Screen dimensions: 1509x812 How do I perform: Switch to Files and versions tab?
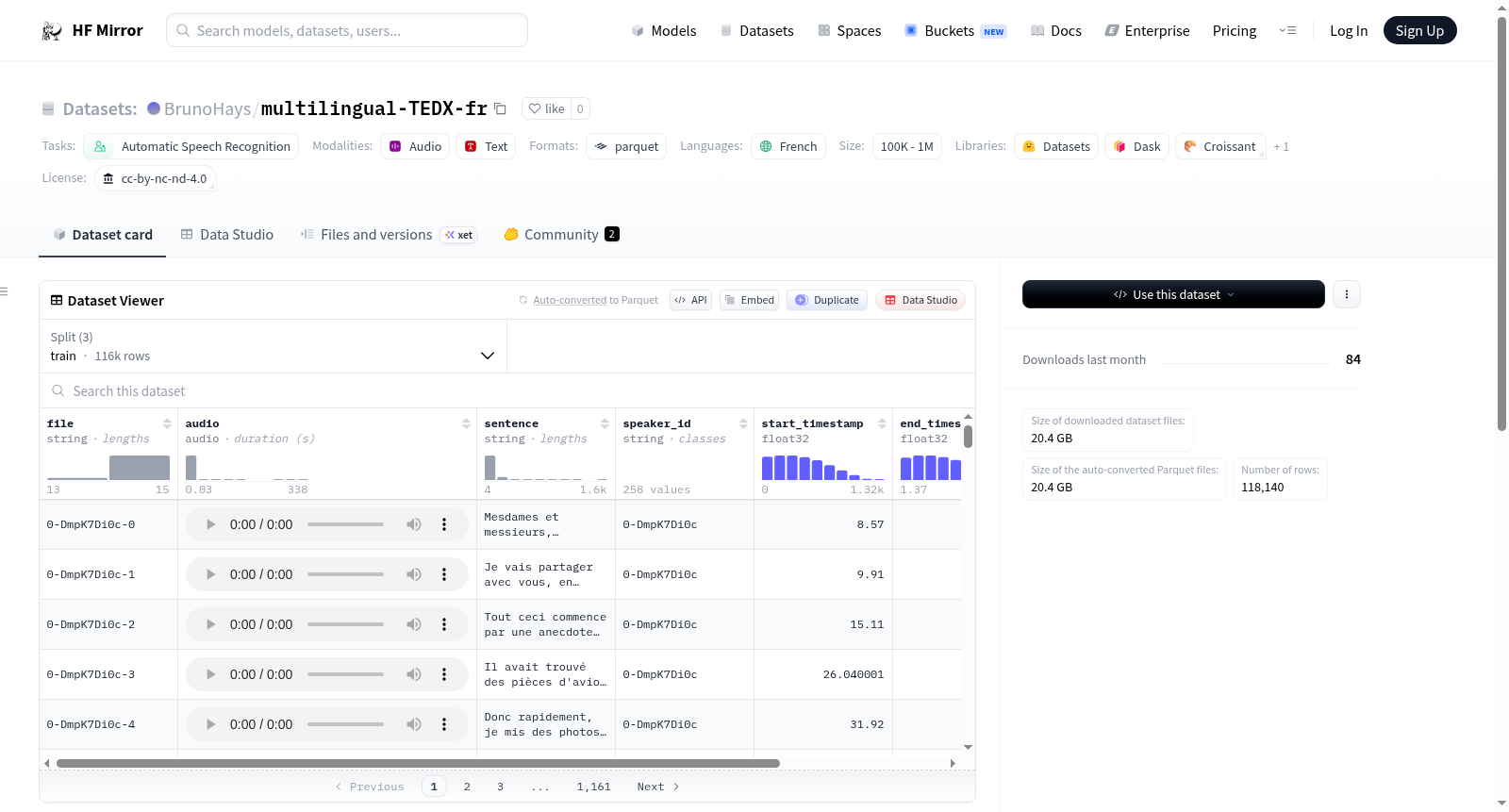[x=389, y=235]
